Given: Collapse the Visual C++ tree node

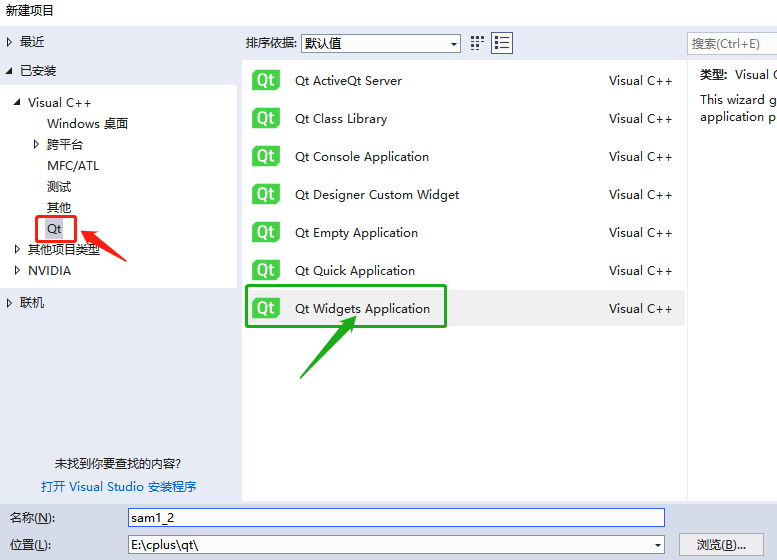Looking at the screenshot, I should [x=17, y=102].
